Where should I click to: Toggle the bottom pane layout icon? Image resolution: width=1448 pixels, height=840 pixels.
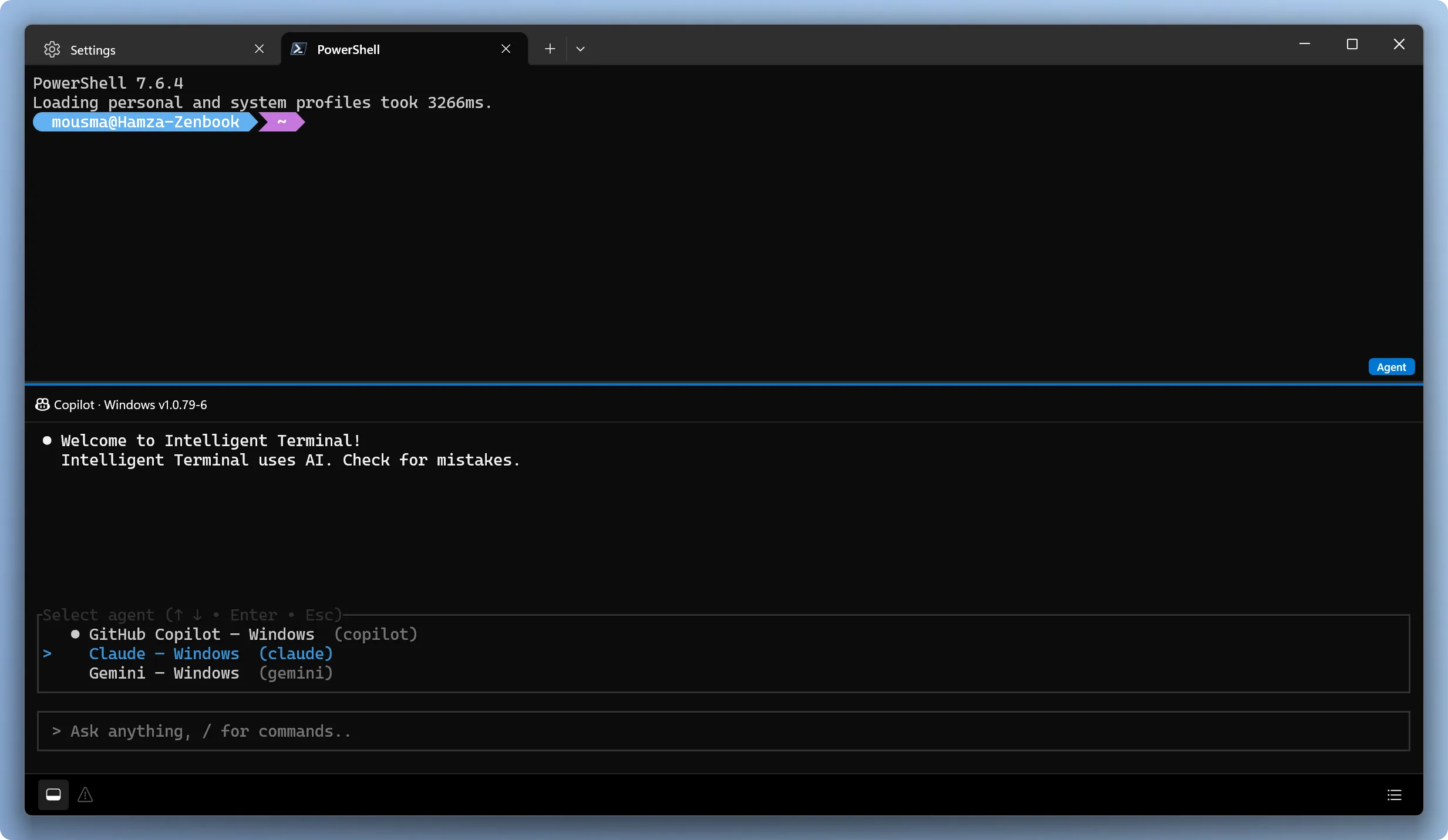pyautogui.click(x=53, y=795)
